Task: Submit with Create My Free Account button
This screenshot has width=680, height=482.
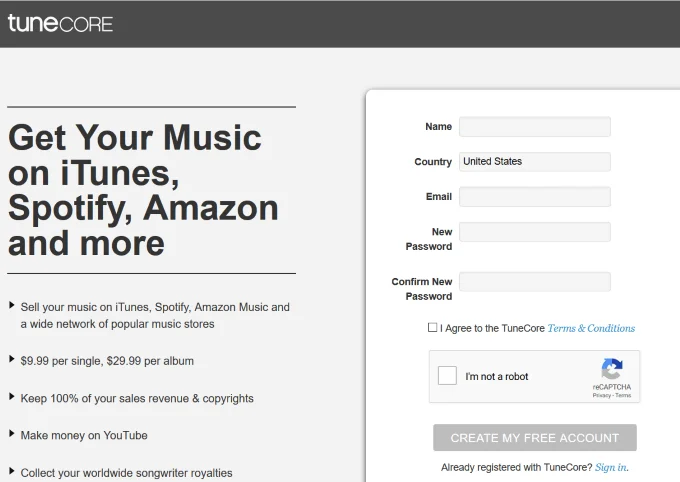Action: 535,438
